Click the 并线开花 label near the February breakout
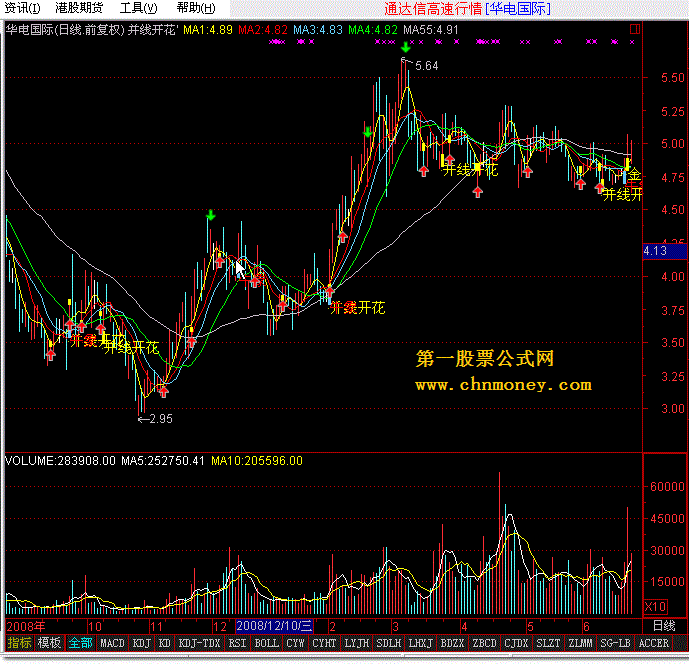Image resolution: width=689 pixels, height=664 pixels. click(357, 308)
